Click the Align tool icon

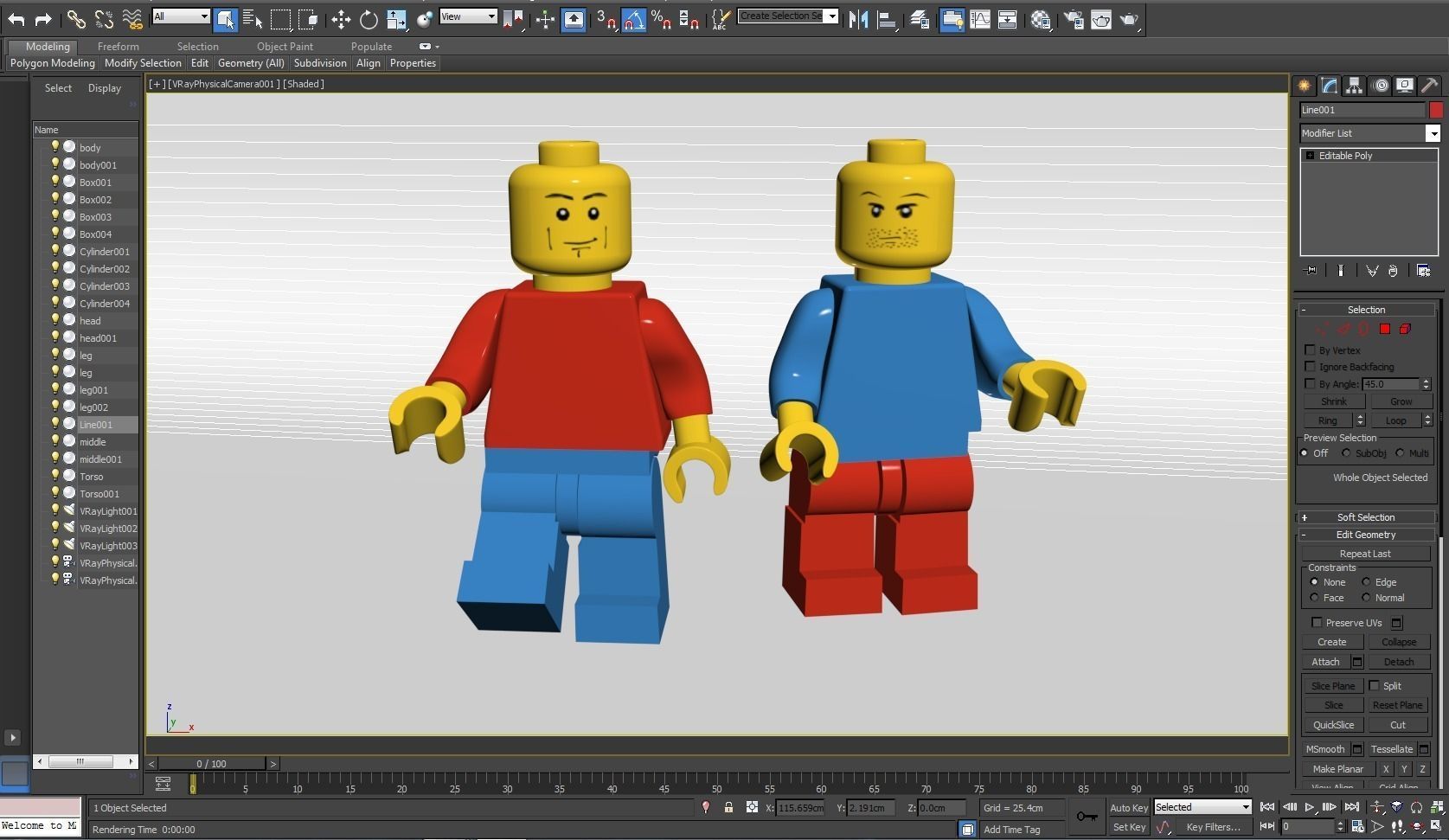pyautogui.click(x=886, y=19)
